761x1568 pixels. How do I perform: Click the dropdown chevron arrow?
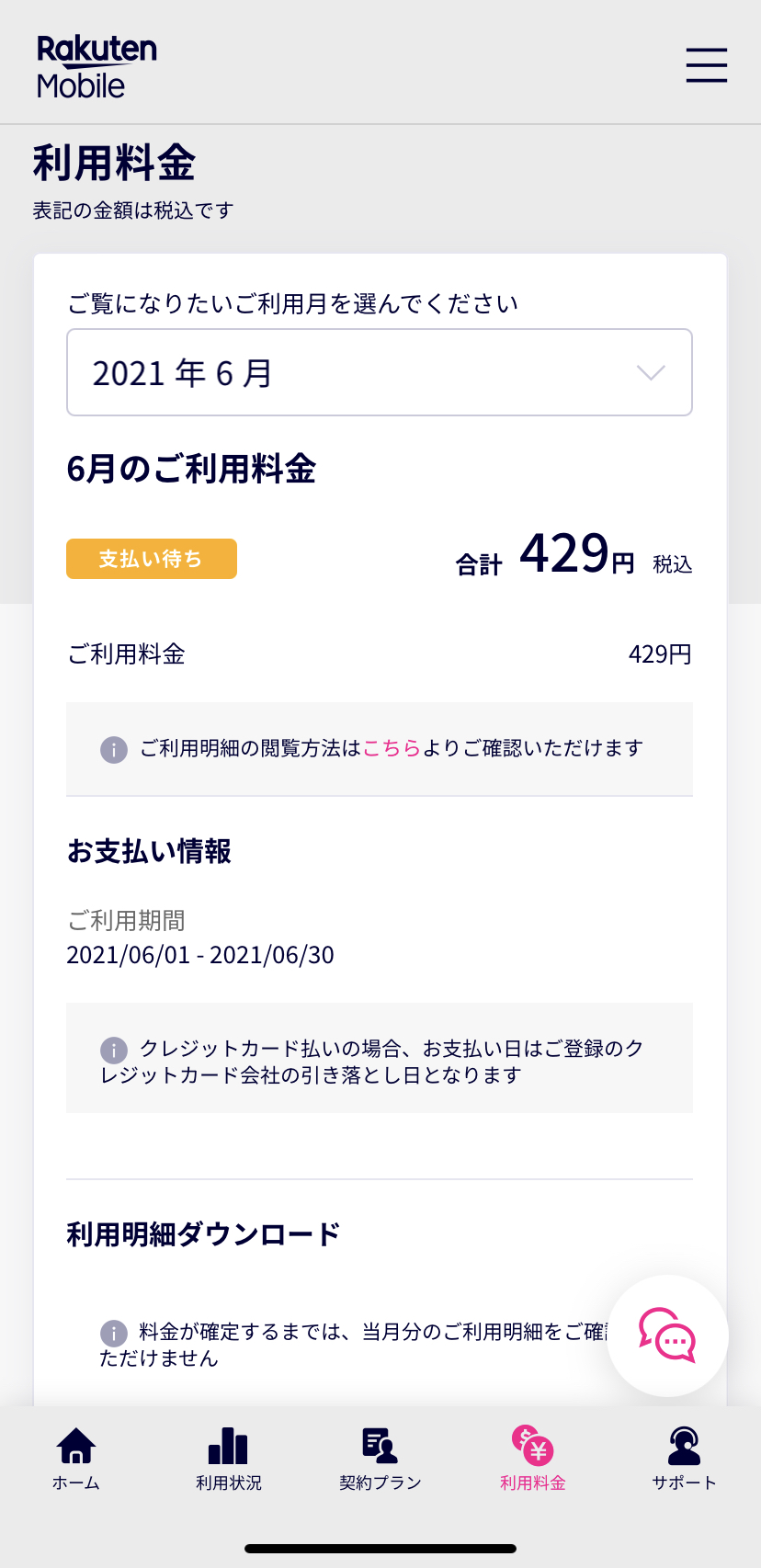[x=651, y=372]
